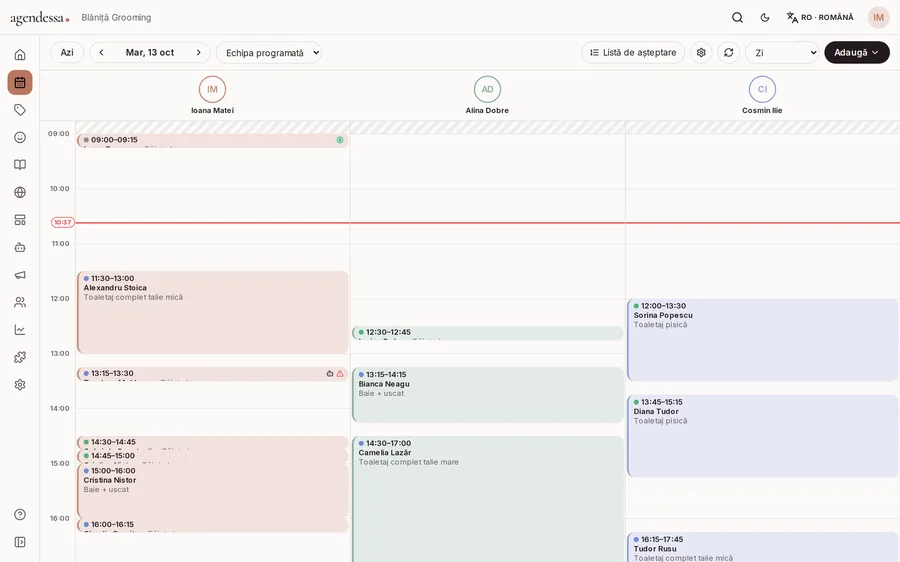Open IM user avatar menu
900x562 pixels.
coord(878,18)
